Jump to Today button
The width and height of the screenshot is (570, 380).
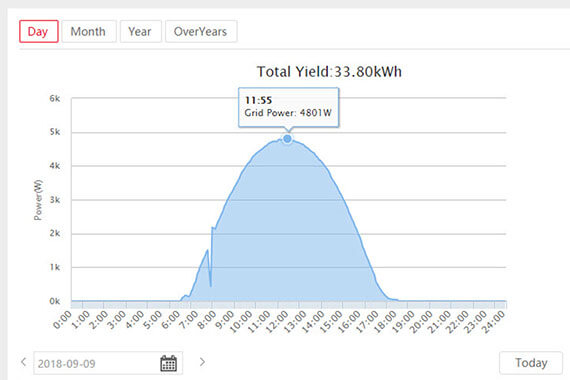(531, 363)
